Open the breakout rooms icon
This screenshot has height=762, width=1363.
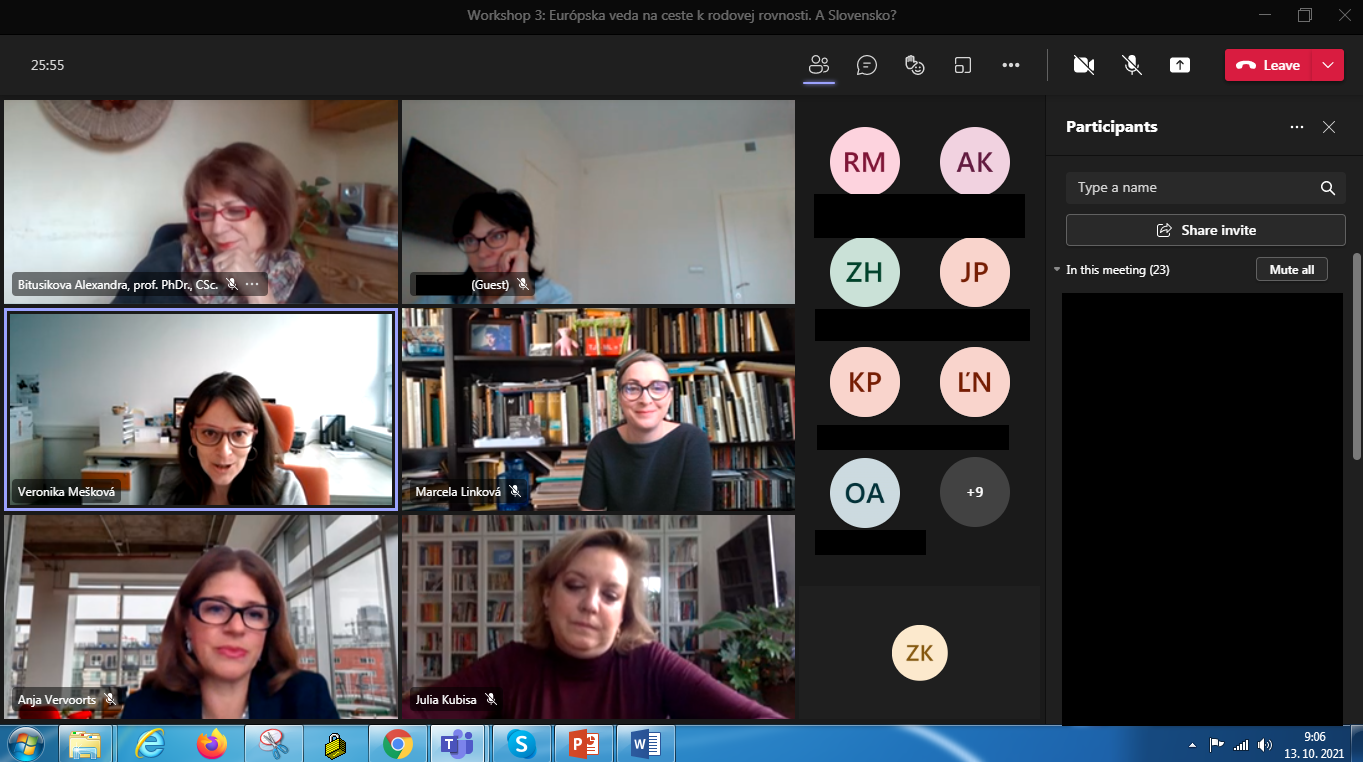963,65
